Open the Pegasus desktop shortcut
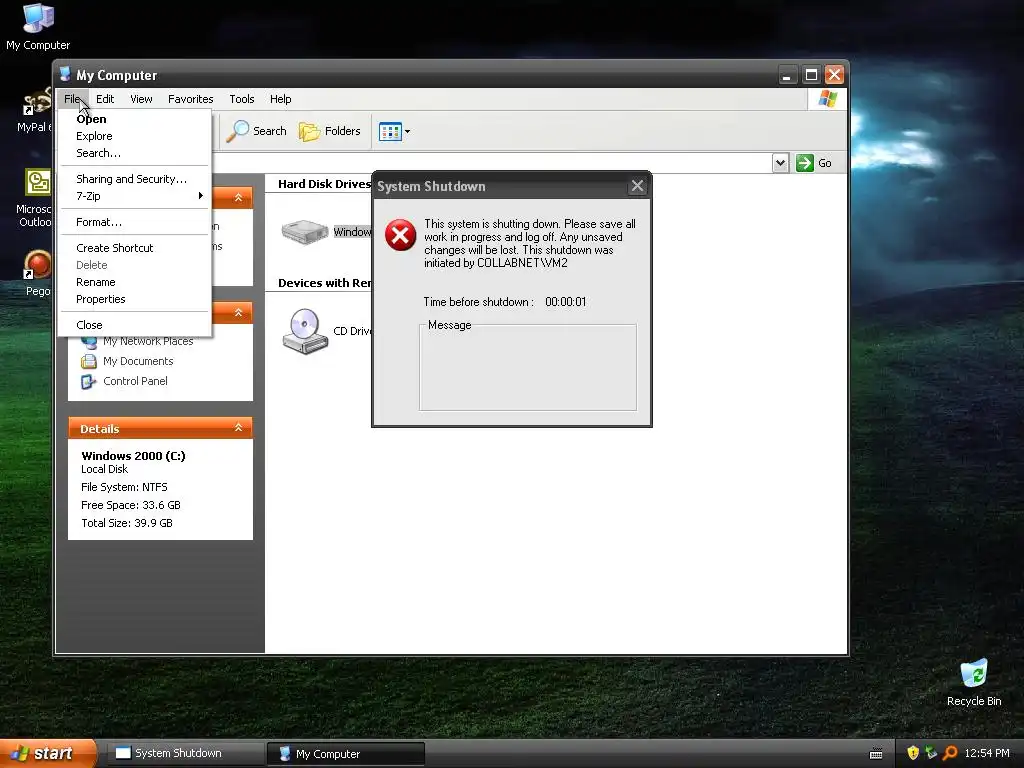1024x768 pixels. coord(37,274)
